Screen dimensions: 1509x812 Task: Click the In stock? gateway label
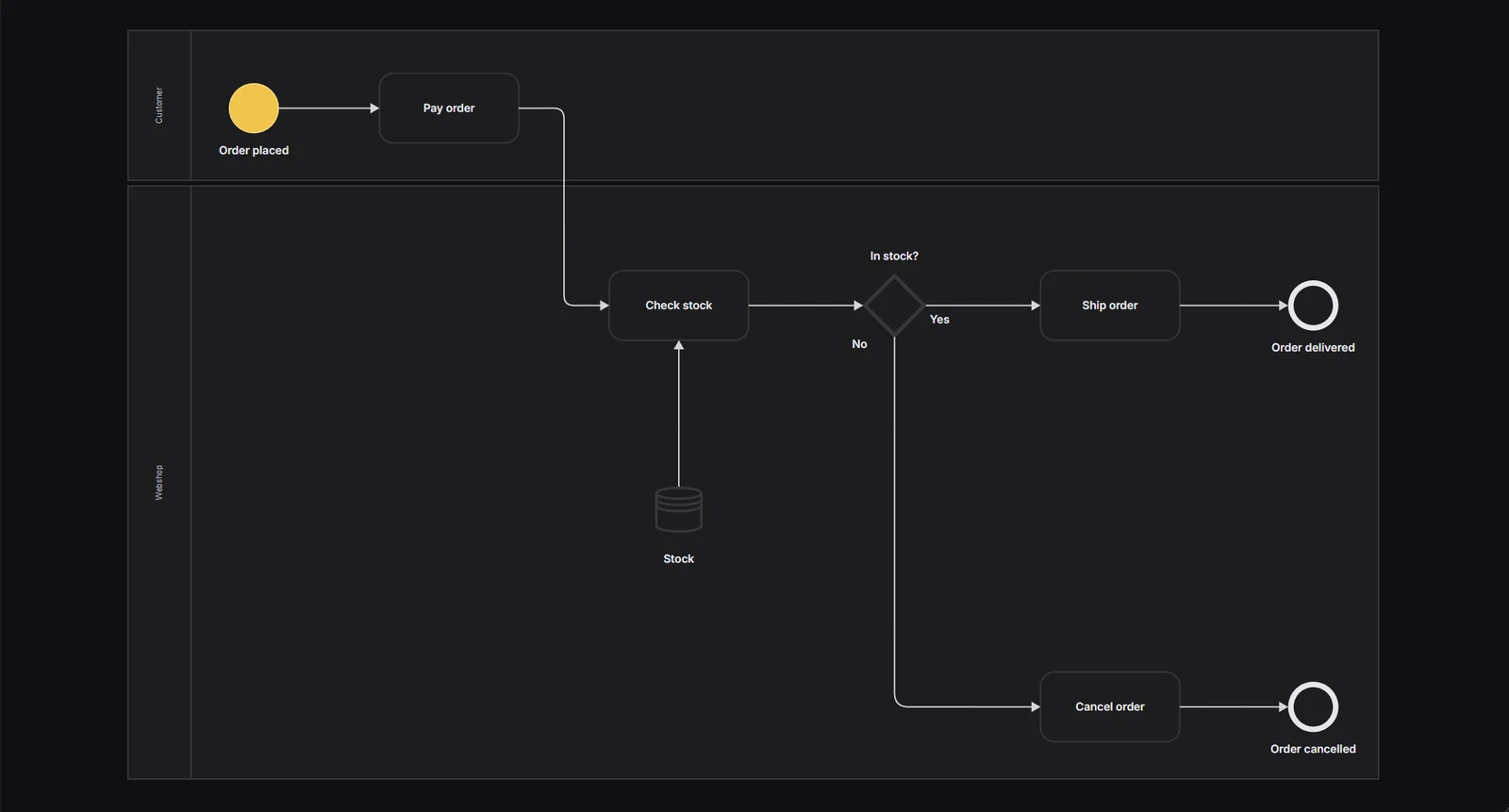coord(894,257)
